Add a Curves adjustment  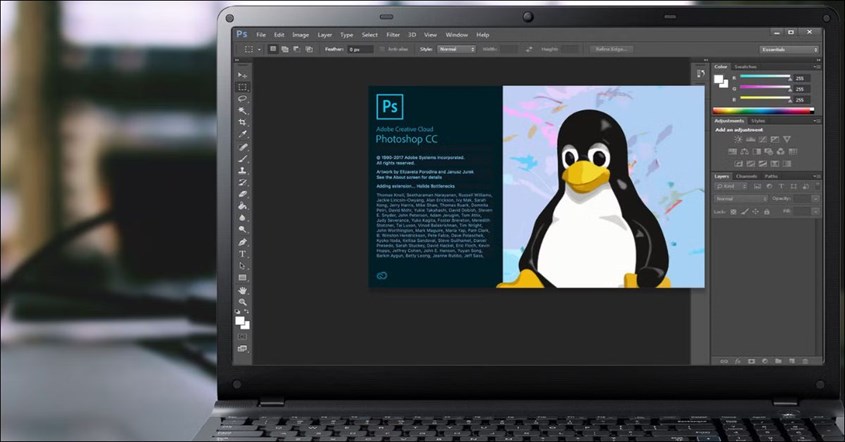click(x=763, y=140)
